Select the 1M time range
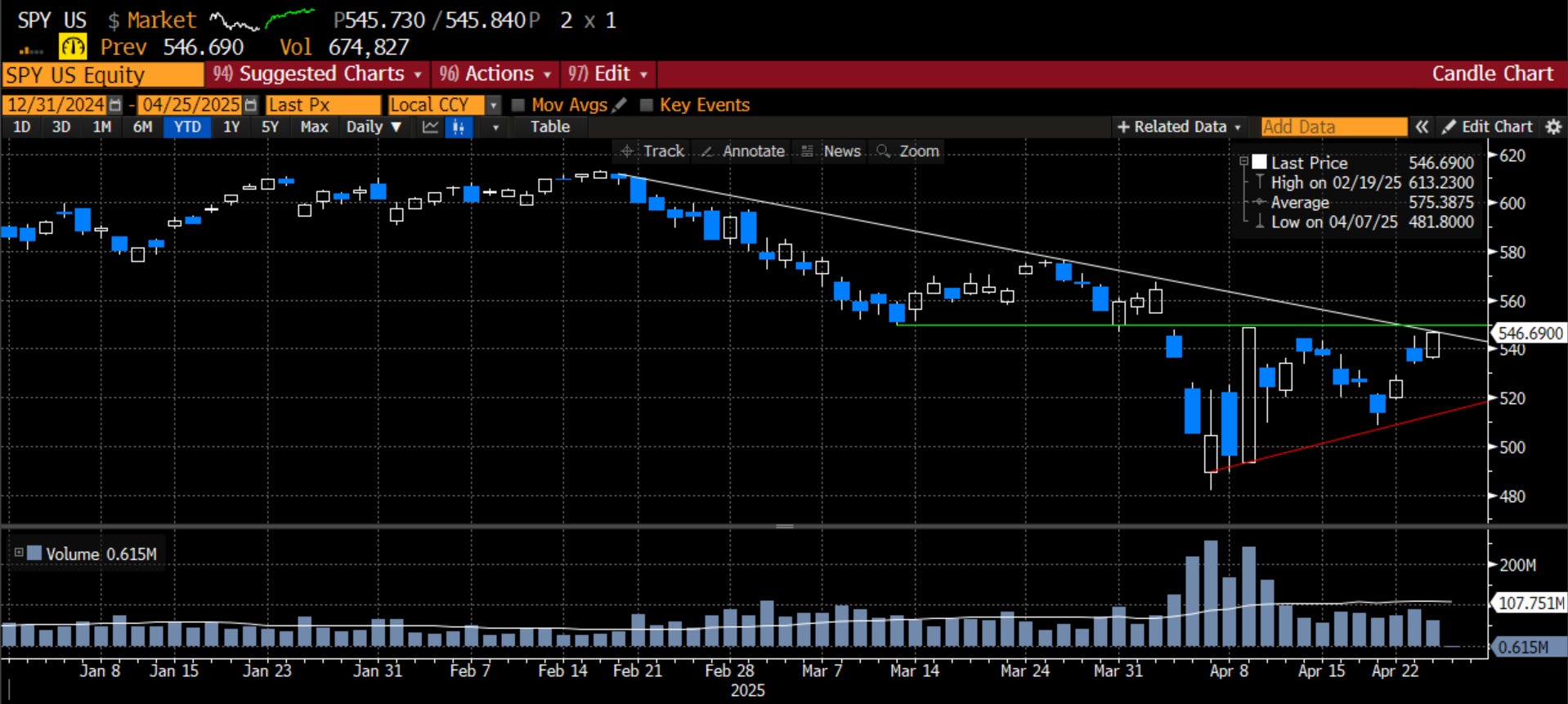The height and width of the screenshot is (704, 1568). (x=101, y=127)
